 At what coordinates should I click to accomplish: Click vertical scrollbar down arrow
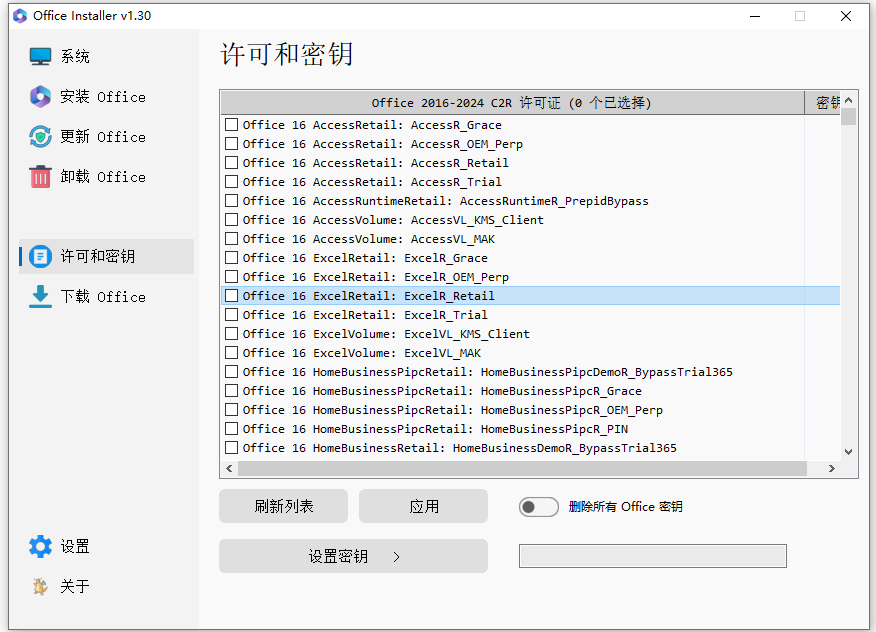pyautogui.click(x=849, y=452)
